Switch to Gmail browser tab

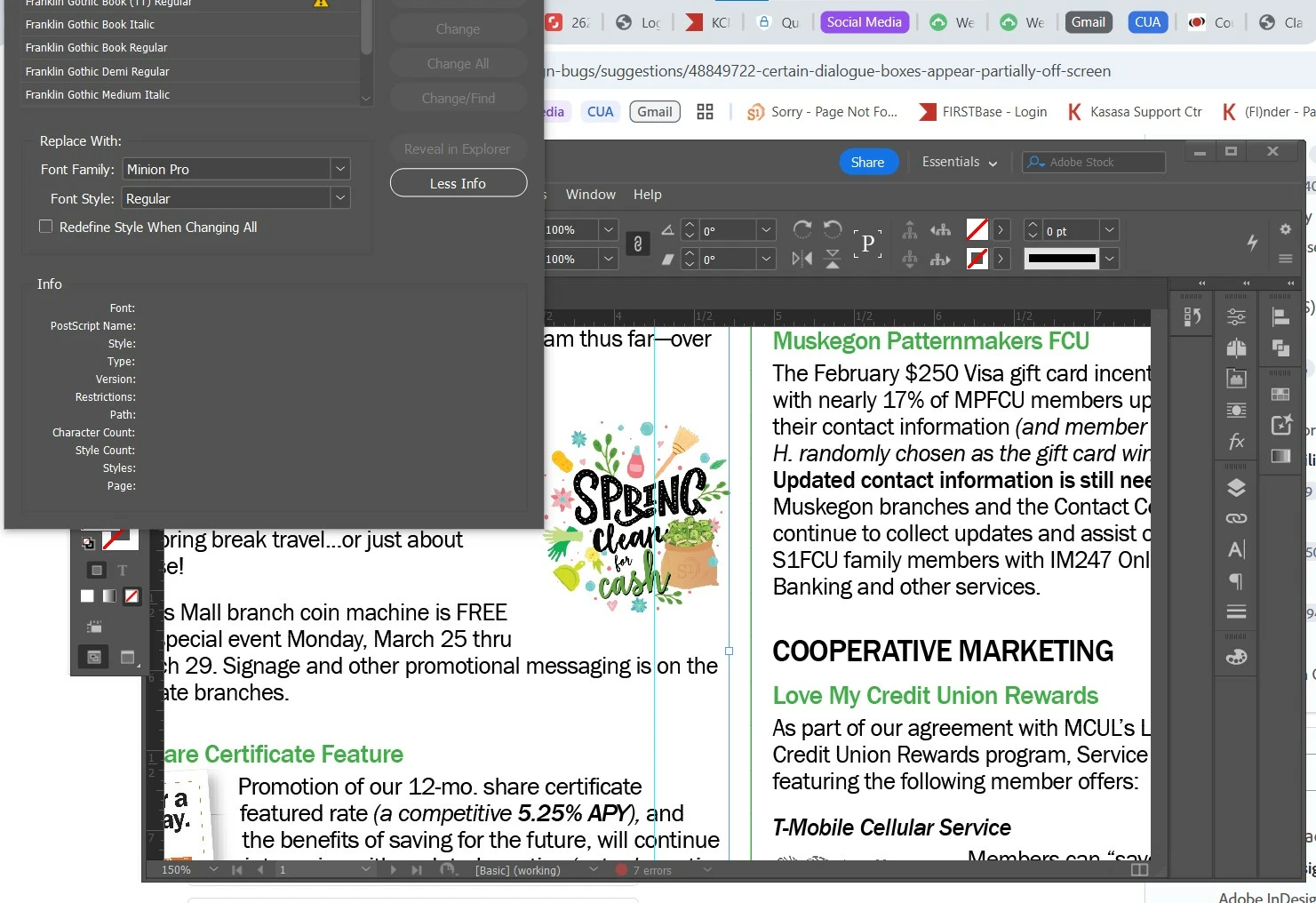tap(1089, 22)
